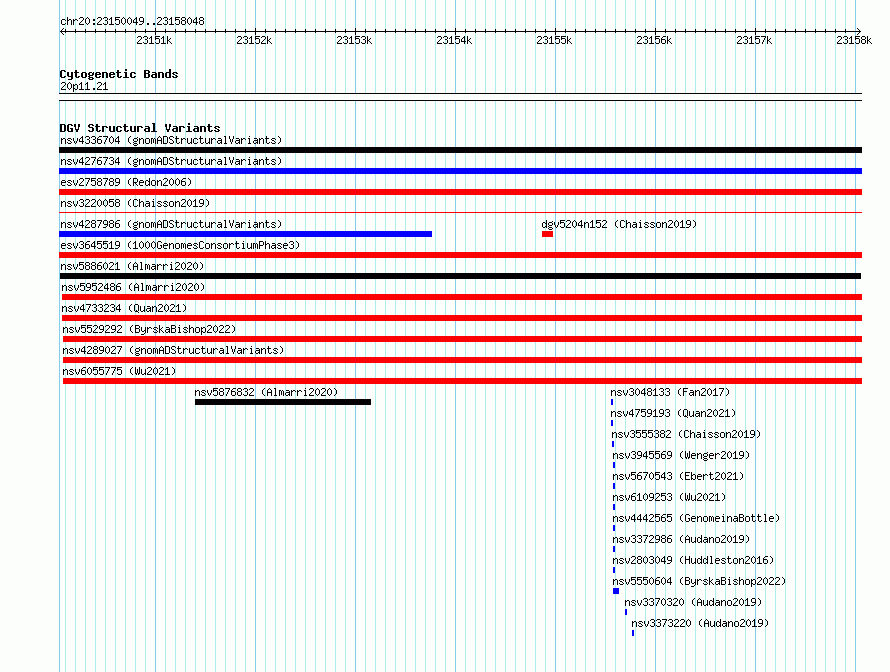Click the Cytogenetic Bands track title
The width and height of the screenshot is (890, 672).
tap(119, 74)
